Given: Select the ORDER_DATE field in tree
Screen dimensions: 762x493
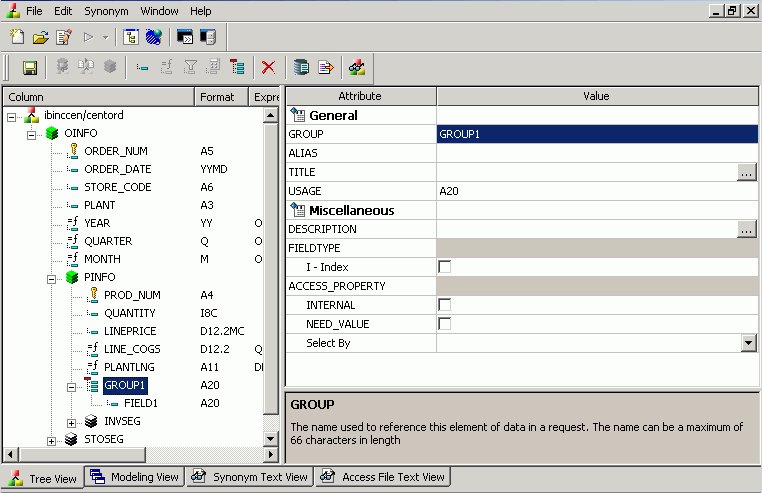Looking at the screenshot, I should point(117,169).
